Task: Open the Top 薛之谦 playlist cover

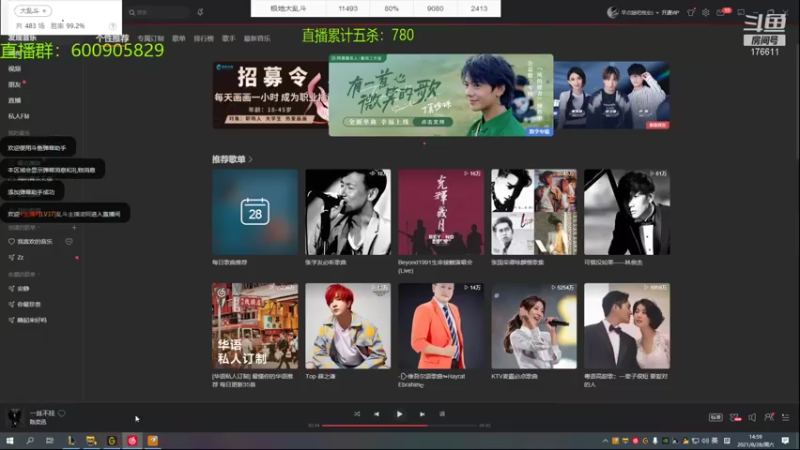Action: point(348,326)
